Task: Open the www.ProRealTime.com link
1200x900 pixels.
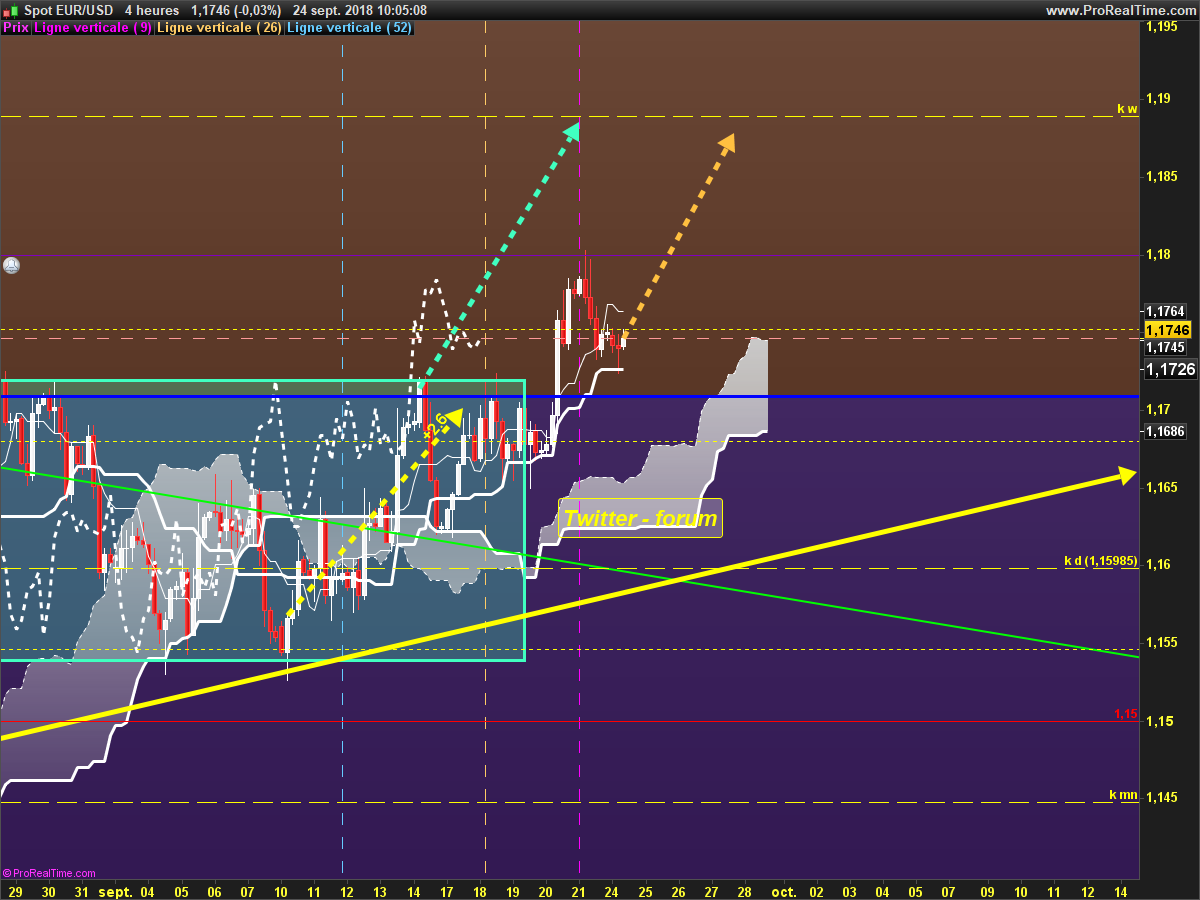Action: coord(1119,10)
